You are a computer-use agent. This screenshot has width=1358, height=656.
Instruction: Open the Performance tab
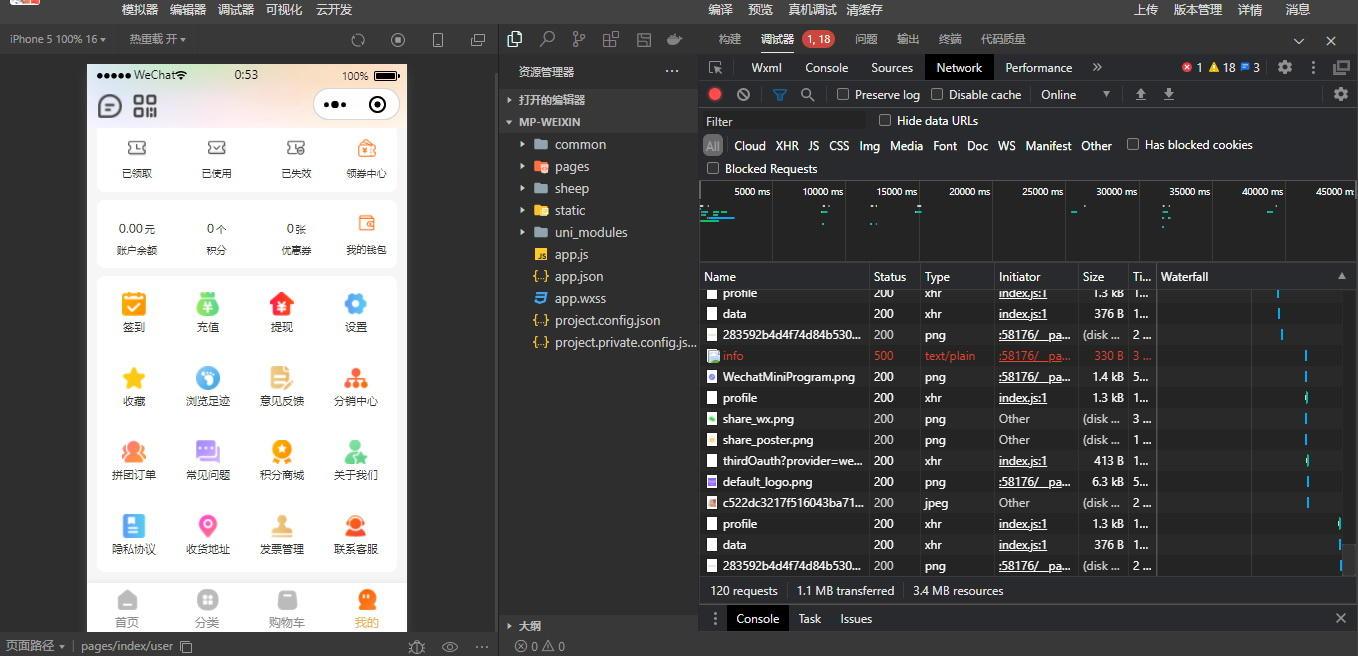(x=1038, y=68)
